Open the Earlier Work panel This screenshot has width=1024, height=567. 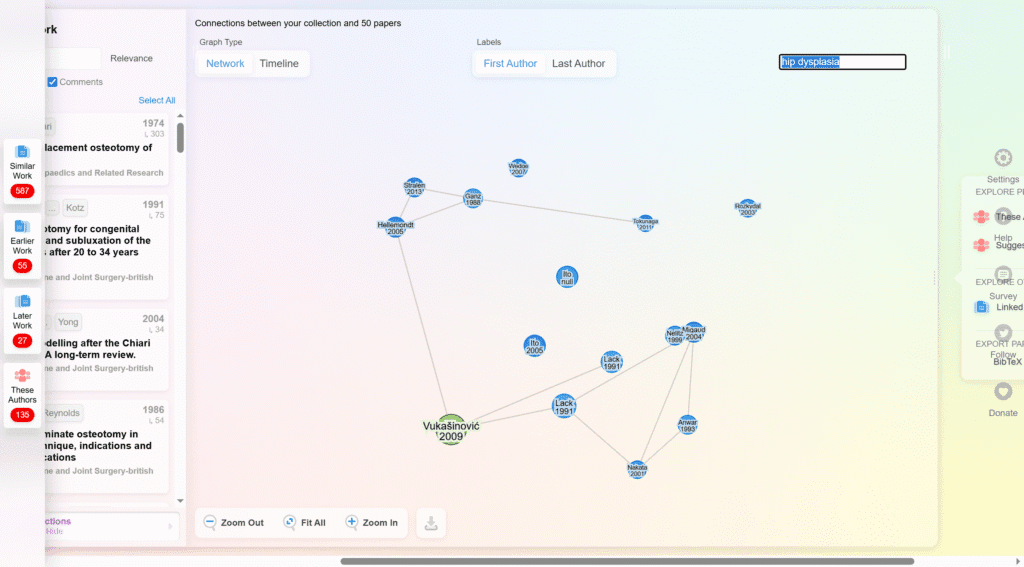point(22,244)
